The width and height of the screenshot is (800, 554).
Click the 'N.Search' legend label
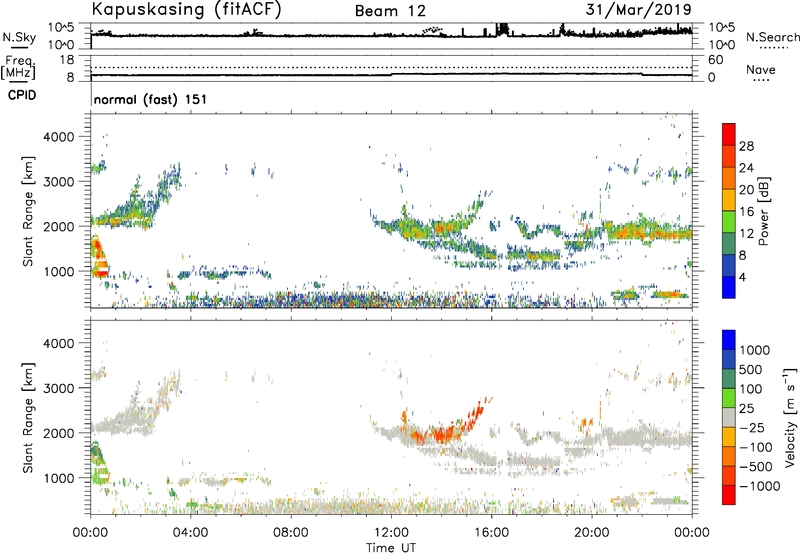(773, 37)
